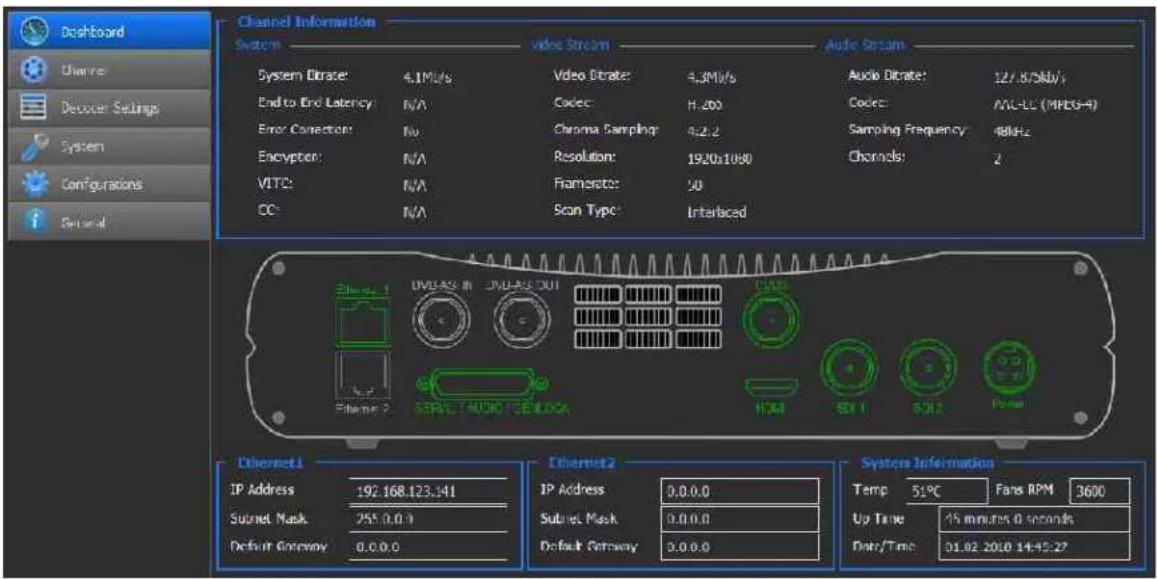Click the Fans RPM field showing 3600
Screen dimensions: 1157x579
click(x=1099, y=491)
